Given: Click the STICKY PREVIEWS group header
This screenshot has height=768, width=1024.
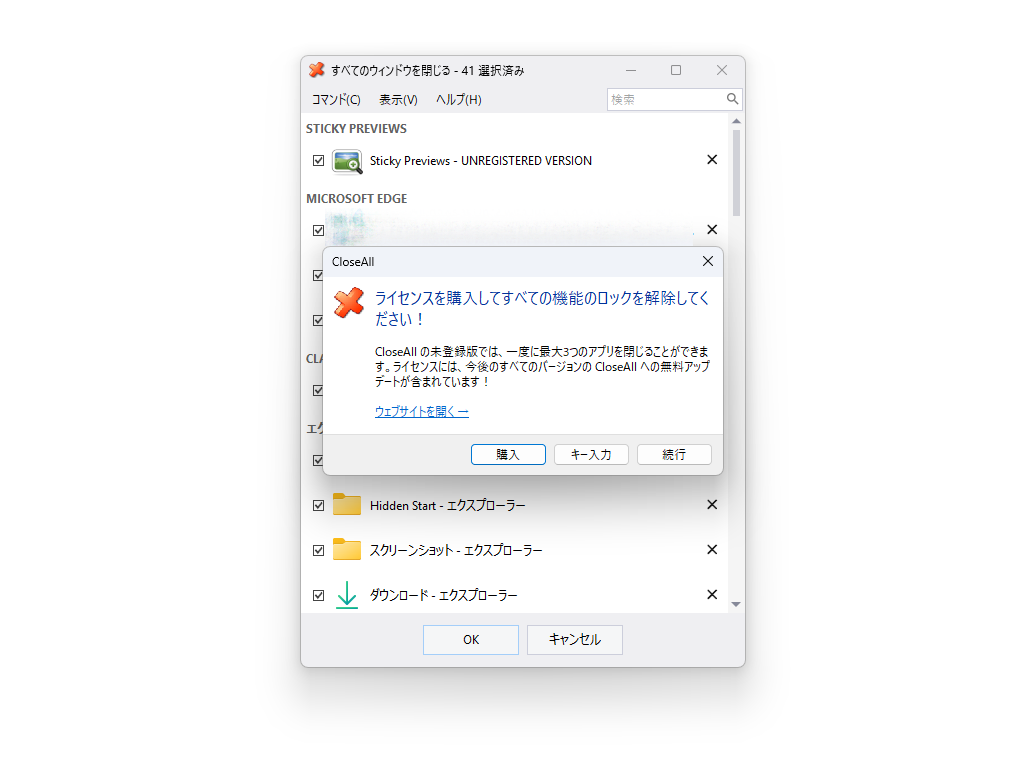Looking at the screenshot, I should [x=356, y=129].
